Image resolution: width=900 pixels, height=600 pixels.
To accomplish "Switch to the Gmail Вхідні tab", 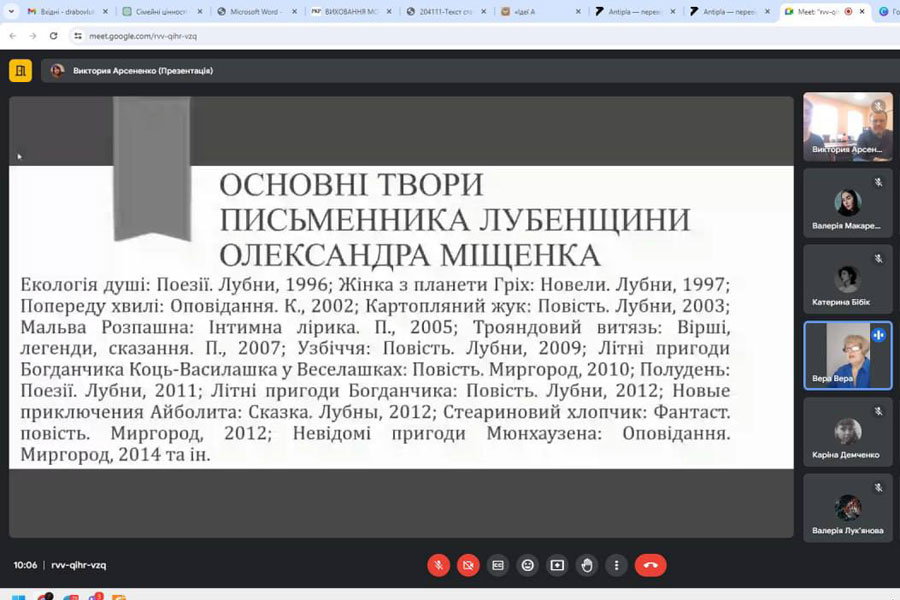I will 67,11.
